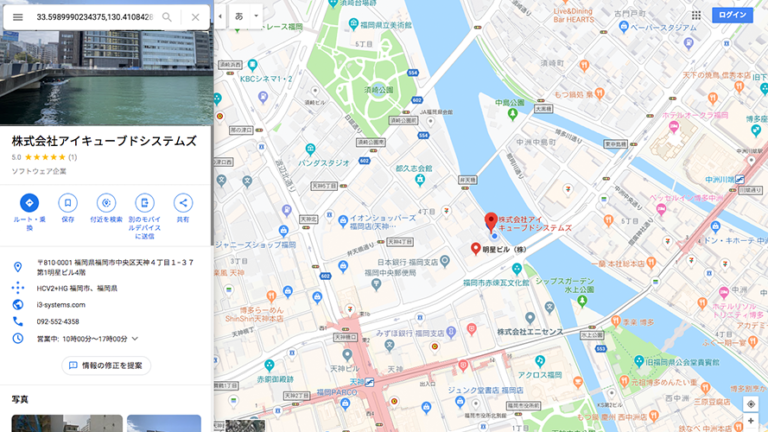Viewport: 768px width, 432px height.
Task: Click the 博多らーめん ShinShin restaurant marker
Action: (x=271, y=296)
